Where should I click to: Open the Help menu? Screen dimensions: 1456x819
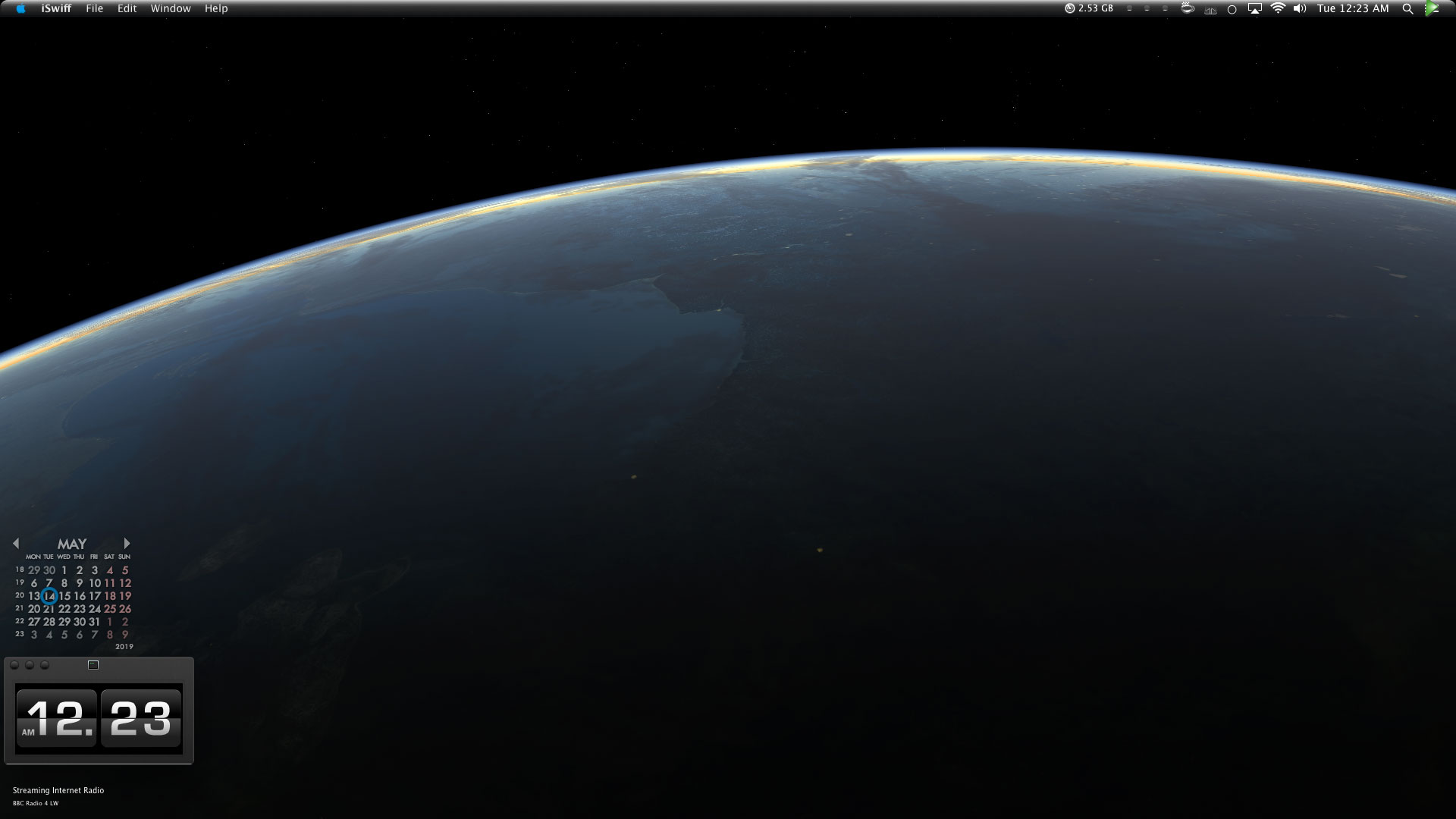[216, 8]
